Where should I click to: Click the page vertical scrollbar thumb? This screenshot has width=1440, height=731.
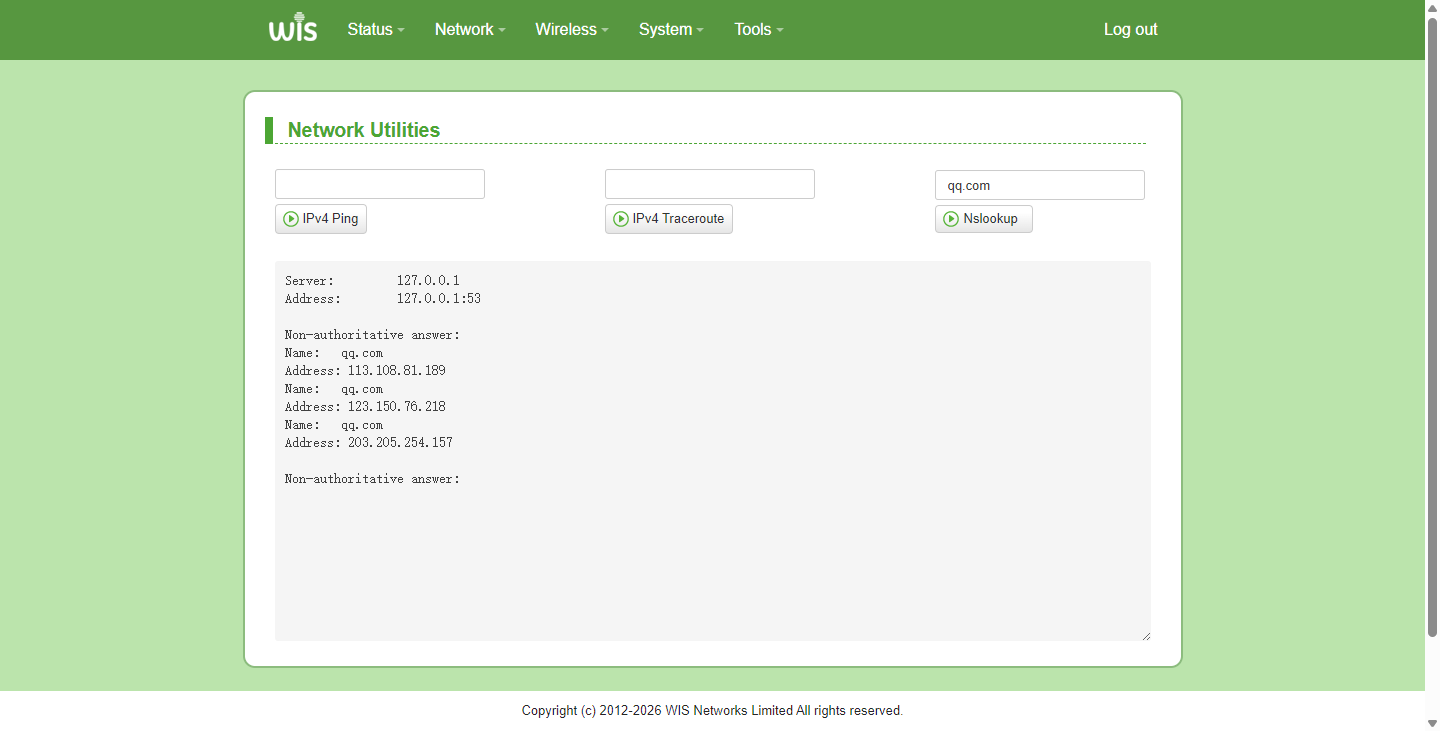click(x=1432, y=326)
